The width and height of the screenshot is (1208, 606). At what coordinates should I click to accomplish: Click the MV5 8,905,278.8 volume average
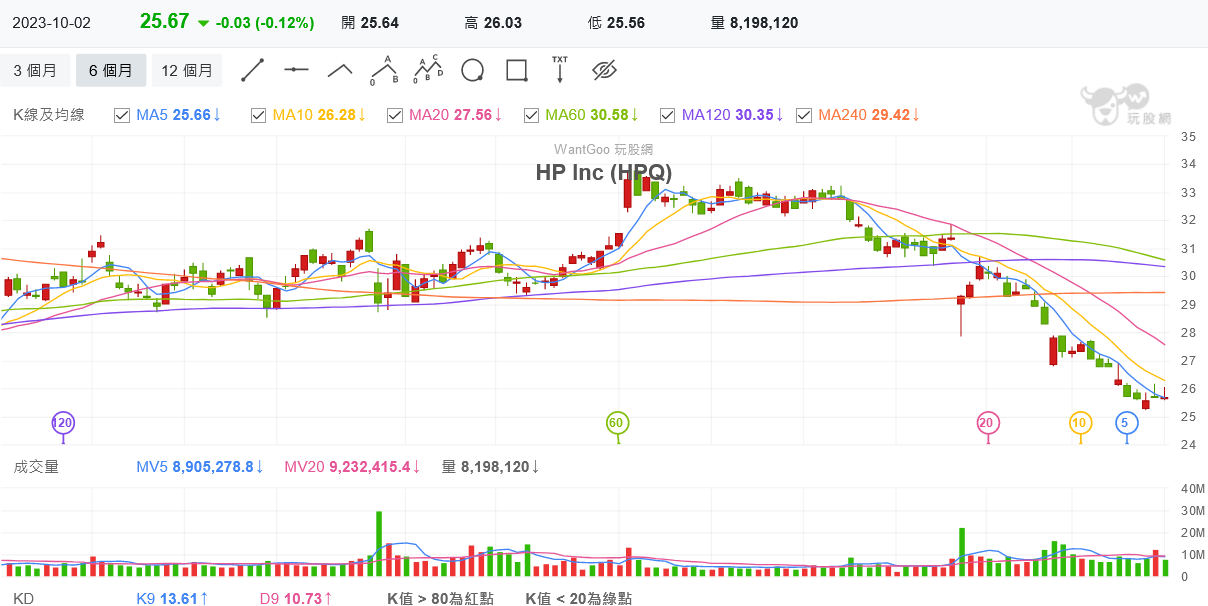(x=199, y=466)
